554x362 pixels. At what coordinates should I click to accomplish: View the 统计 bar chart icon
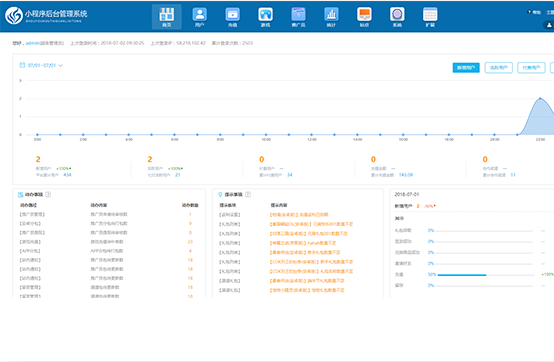pos(331,17)
